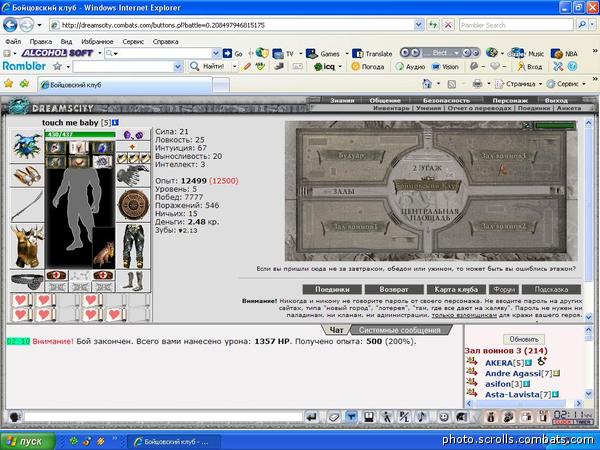600x450 pixels.
Task: Click the golden horned armor slot
Action: (26, 246)
